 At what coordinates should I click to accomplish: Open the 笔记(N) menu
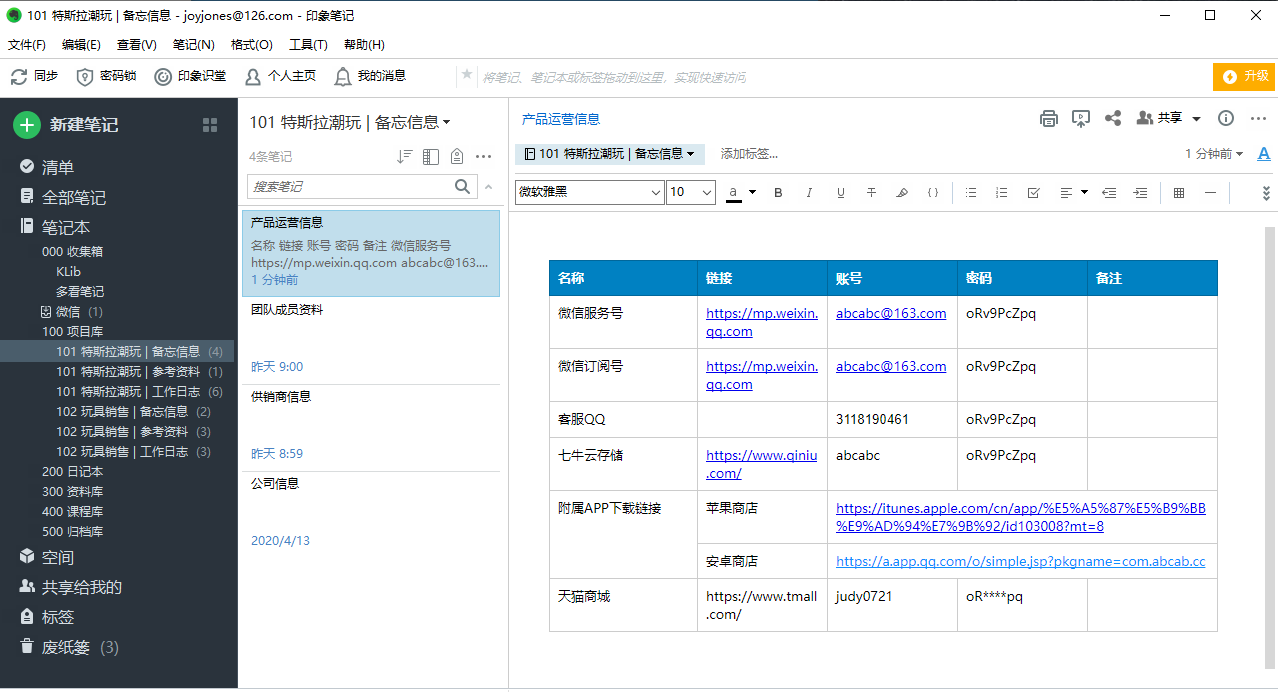194,45
